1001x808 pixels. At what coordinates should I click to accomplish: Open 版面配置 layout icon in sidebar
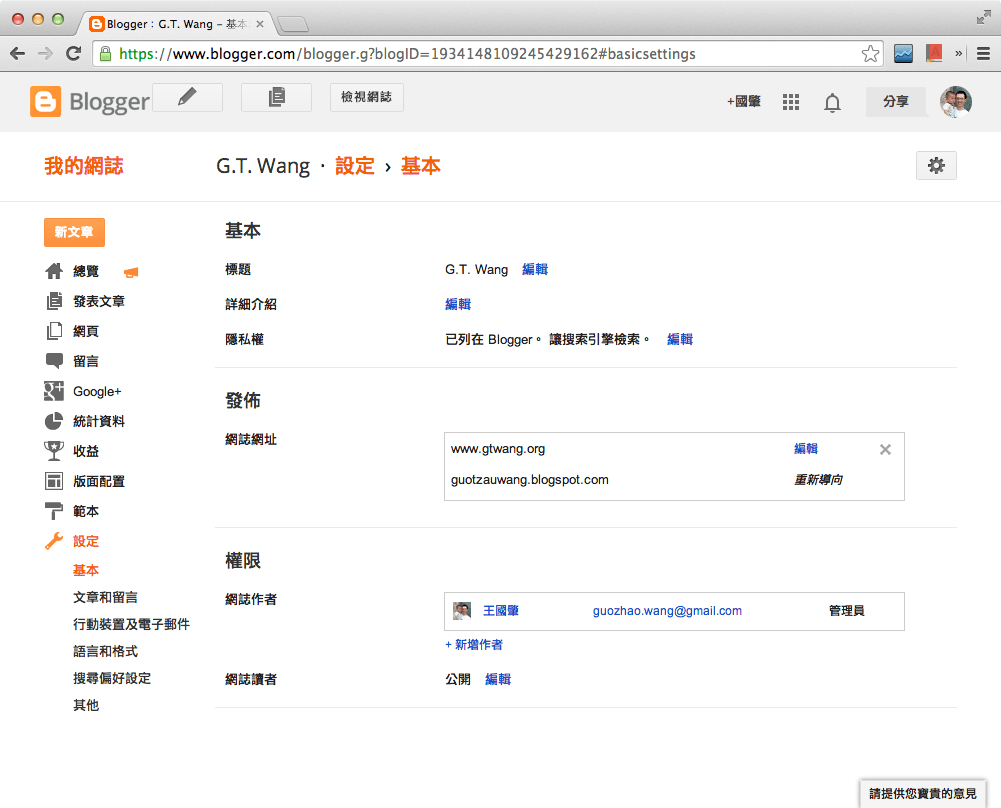[x=52, y=481]
